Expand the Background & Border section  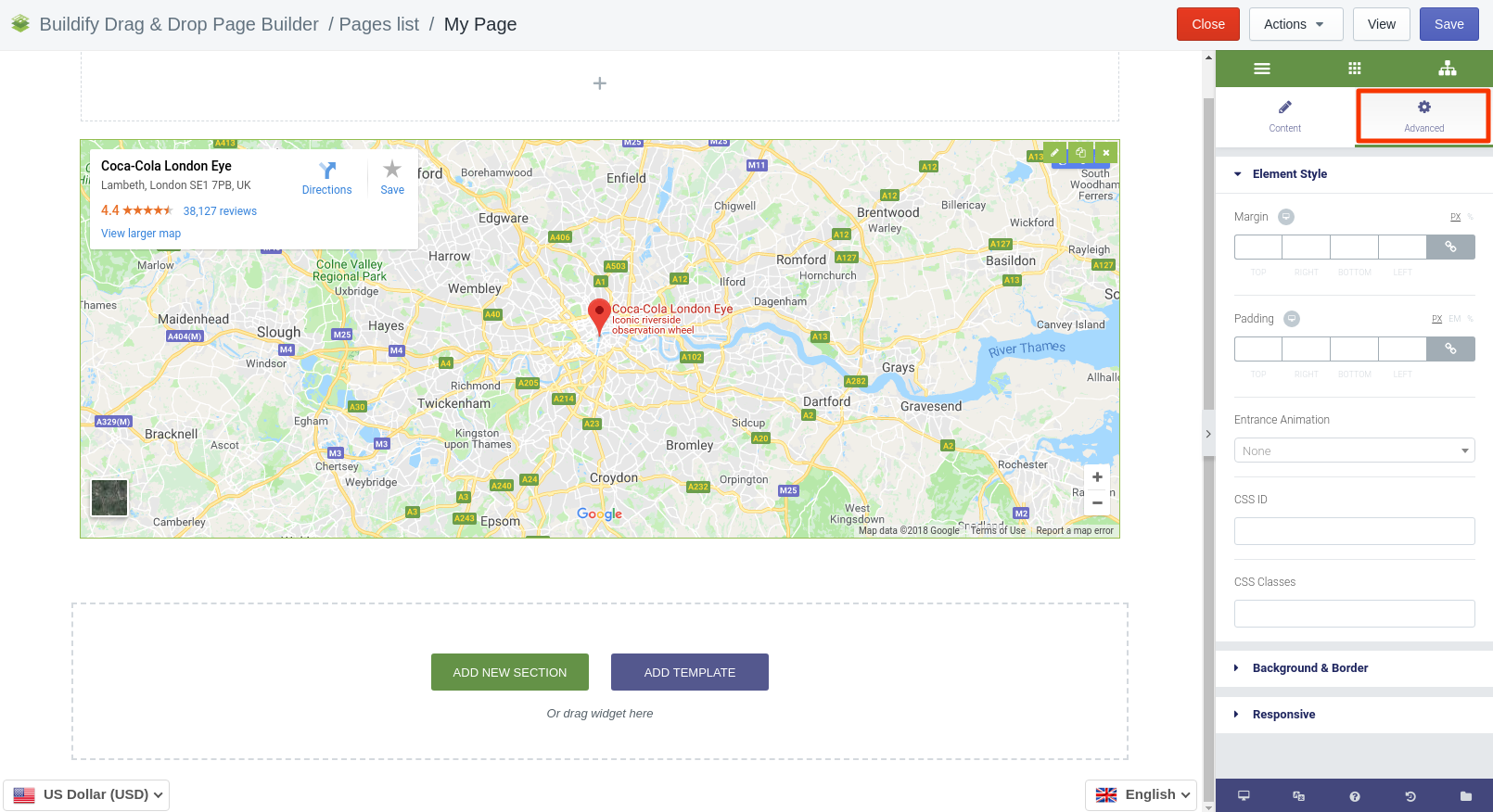[x=1354, y=668]
